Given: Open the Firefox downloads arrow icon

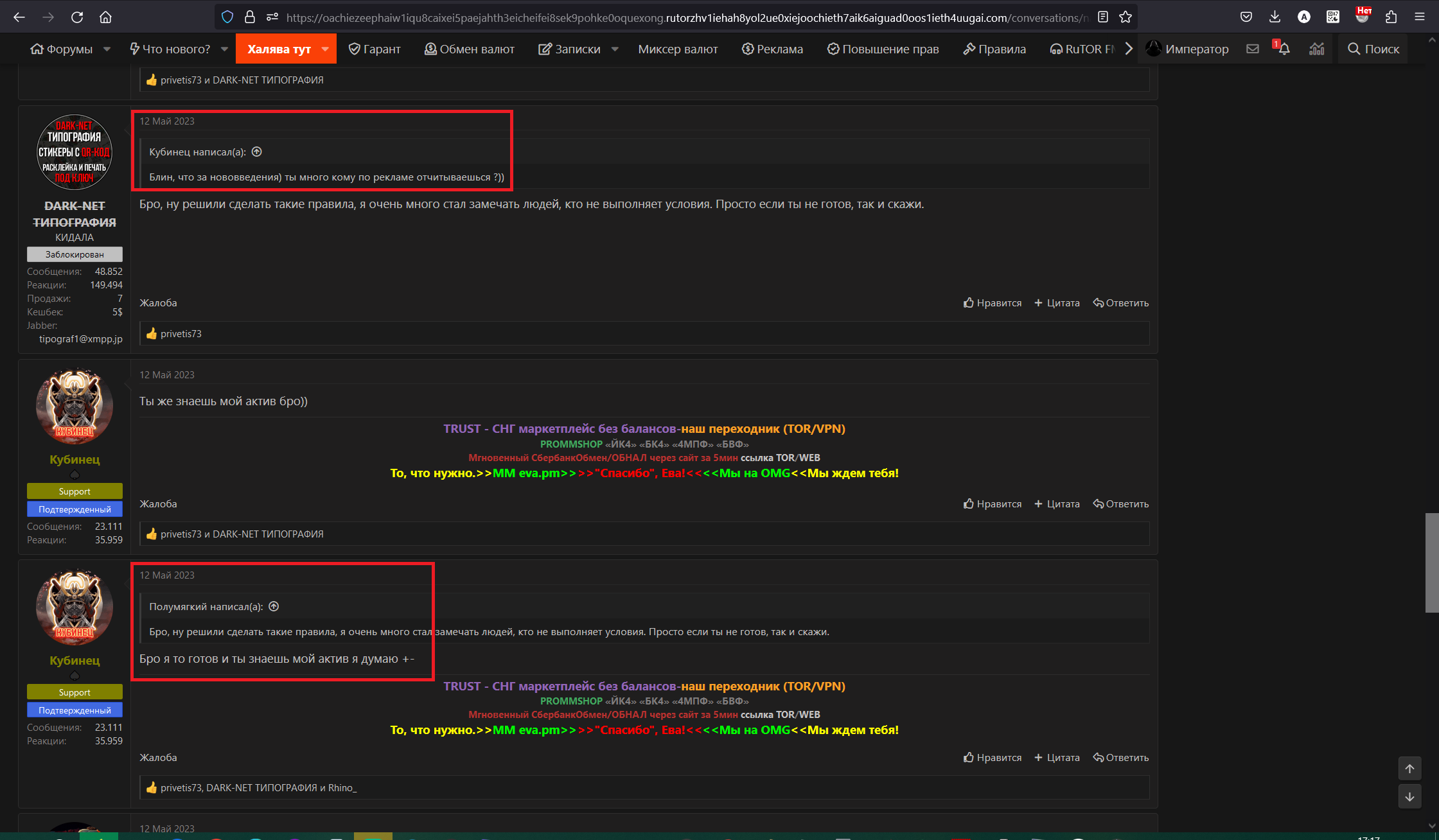Looking at the screenshot, I should 1275,17.
